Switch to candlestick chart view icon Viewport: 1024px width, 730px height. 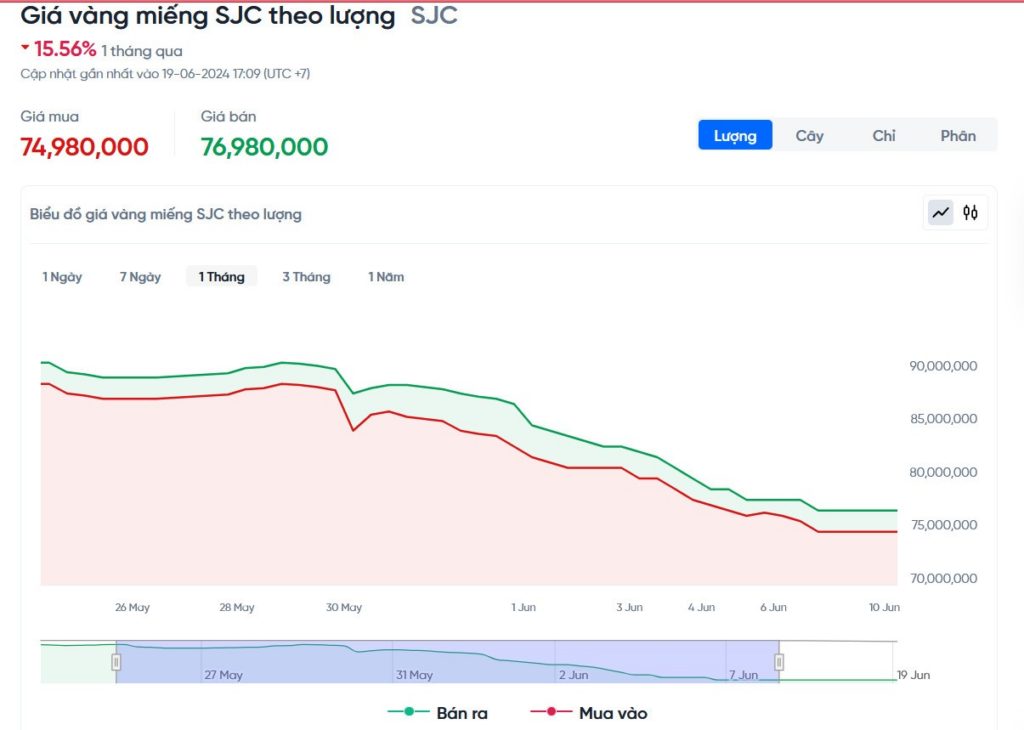coord(970,212)
